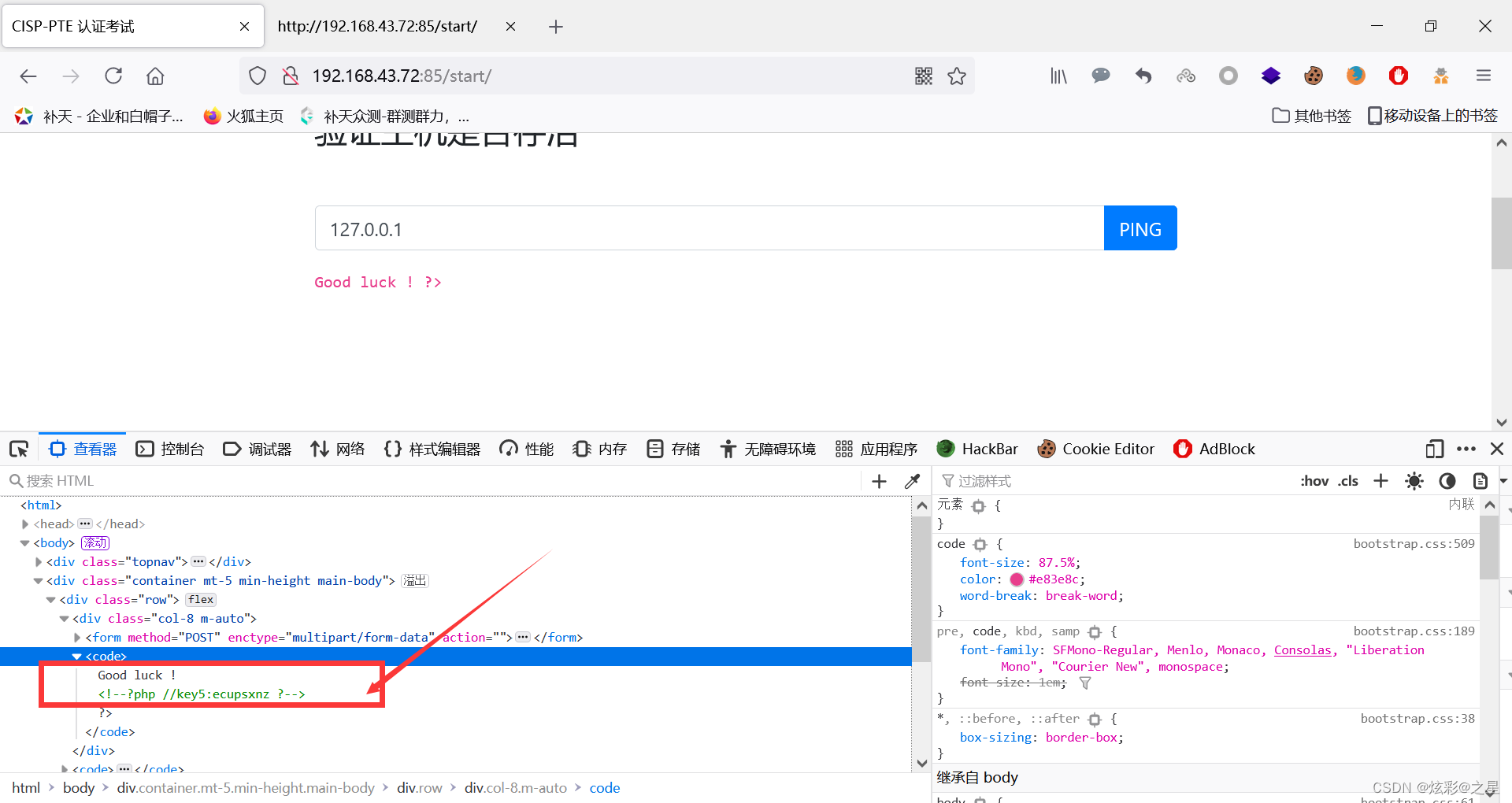Collapse the body element in the inspector
1512x803 pixels.
24,542
